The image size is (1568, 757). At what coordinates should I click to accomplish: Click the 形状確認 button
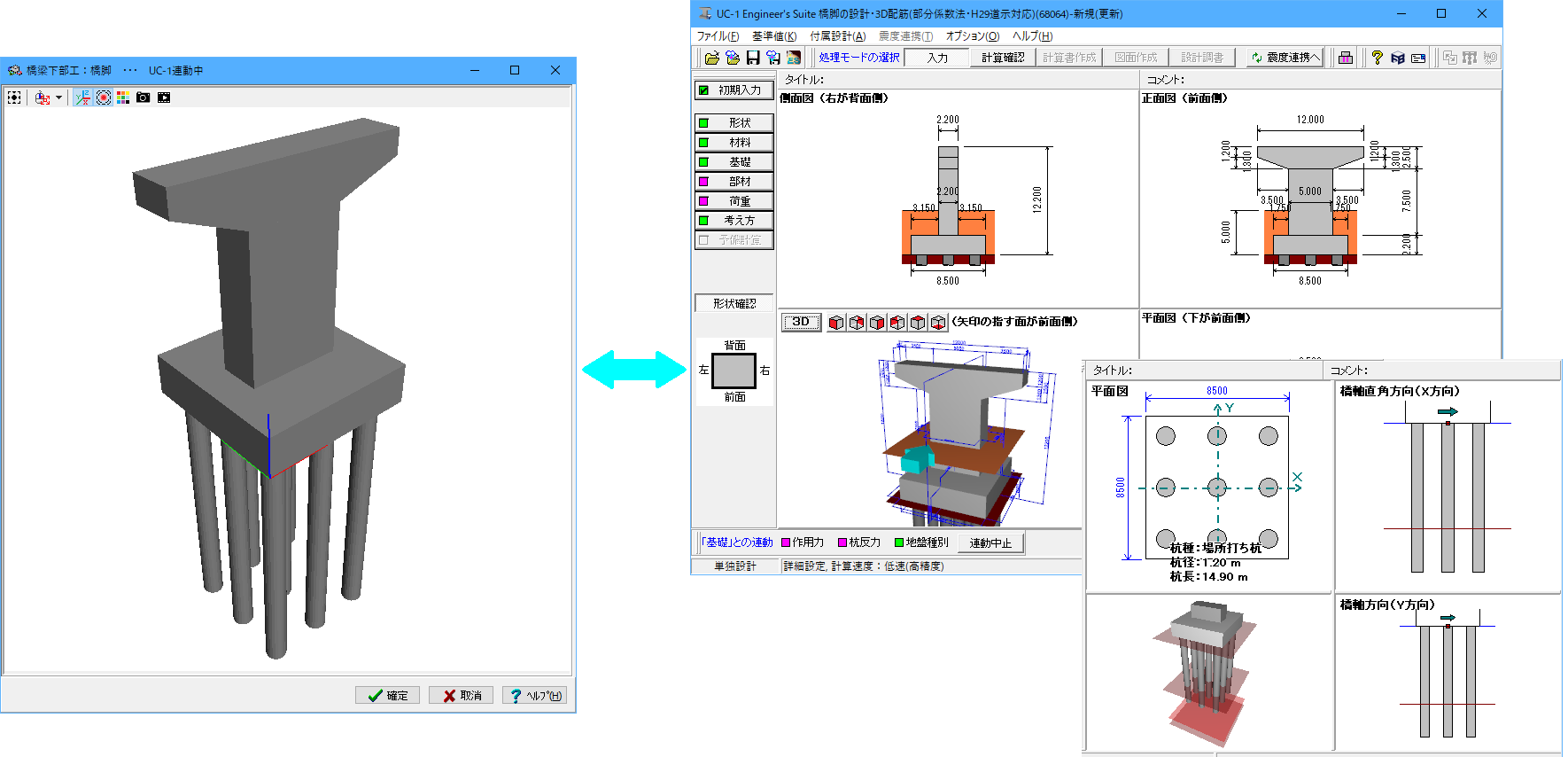tap(734, 303)
